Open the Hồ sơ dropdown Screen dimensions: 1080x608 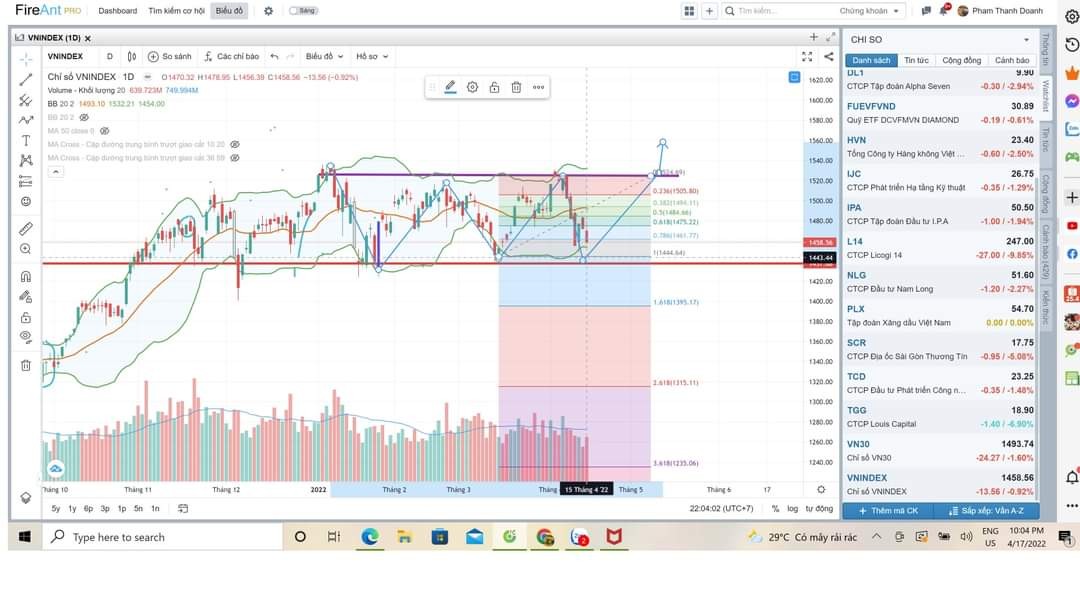pyautogui.click(x=371, y=57)
